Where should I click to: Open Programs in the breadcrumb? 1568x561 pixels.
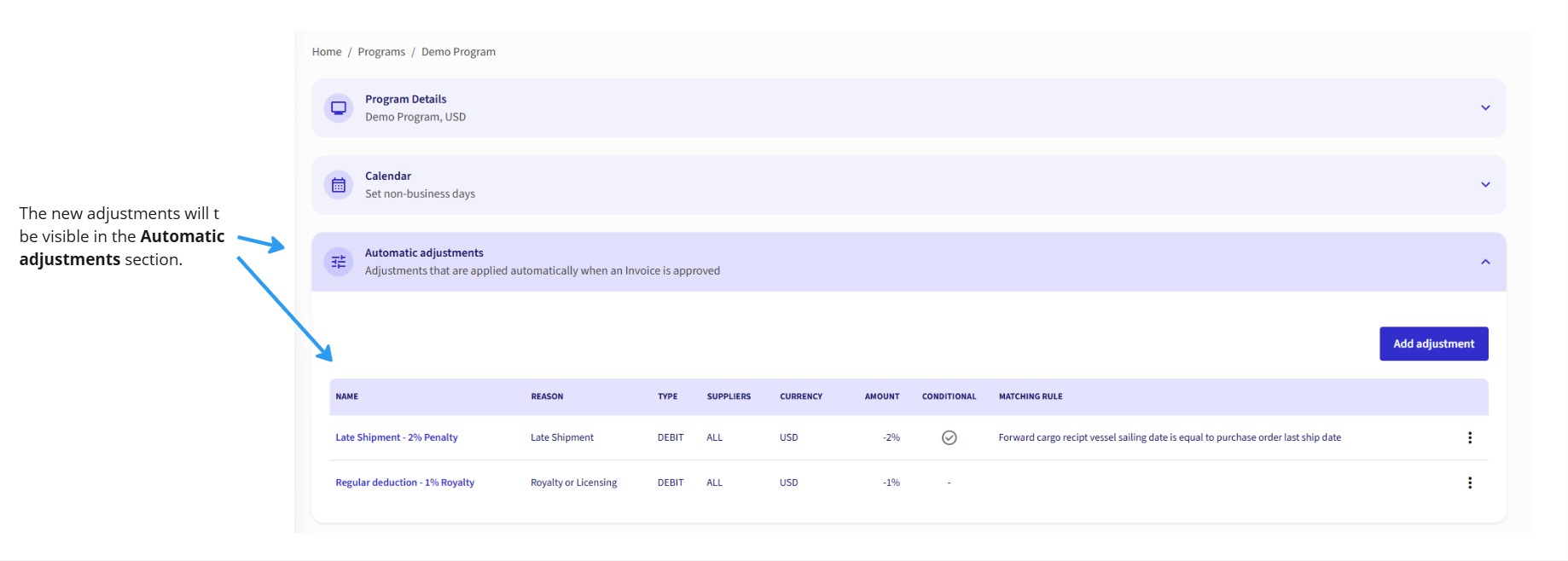(381, 52)
